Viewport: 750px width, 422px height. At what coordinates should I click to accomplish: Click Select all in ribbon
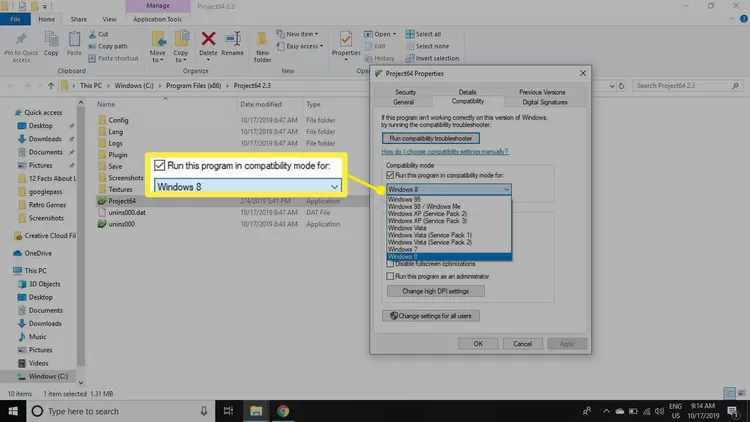click(x=423, y=34)
